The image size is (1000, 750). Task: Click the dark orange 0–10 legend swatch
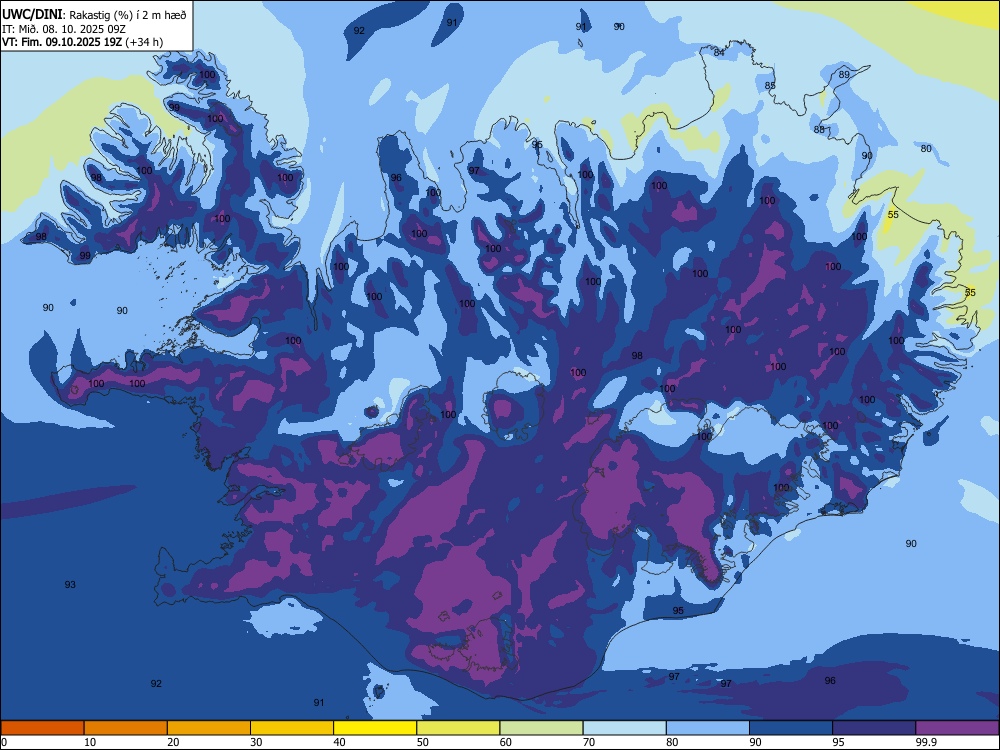(x=42, y=728)
